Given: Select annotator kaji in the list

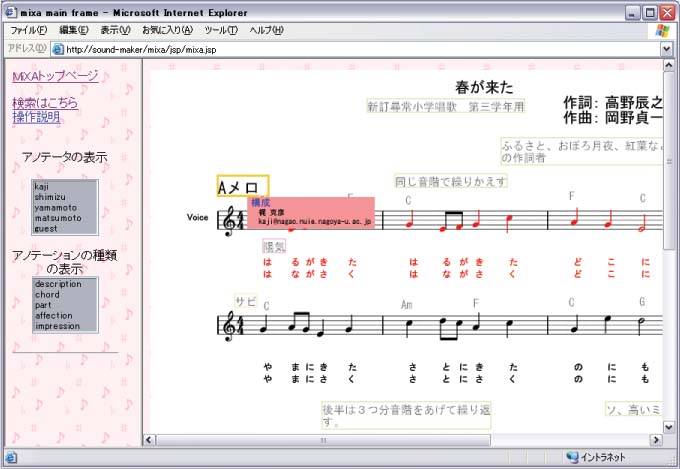Looking at the screenshot, I should (65, 187).
